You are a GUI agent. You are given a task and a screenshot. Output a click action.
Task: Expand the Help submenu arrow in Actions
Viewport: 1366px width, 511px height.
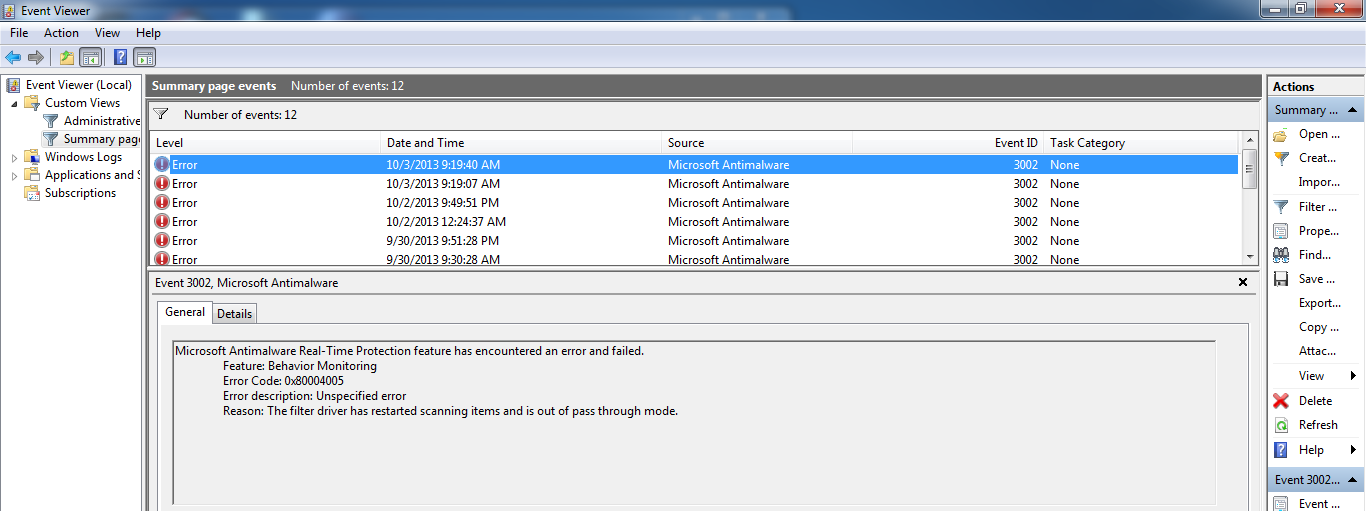[x=1354, y=450]
